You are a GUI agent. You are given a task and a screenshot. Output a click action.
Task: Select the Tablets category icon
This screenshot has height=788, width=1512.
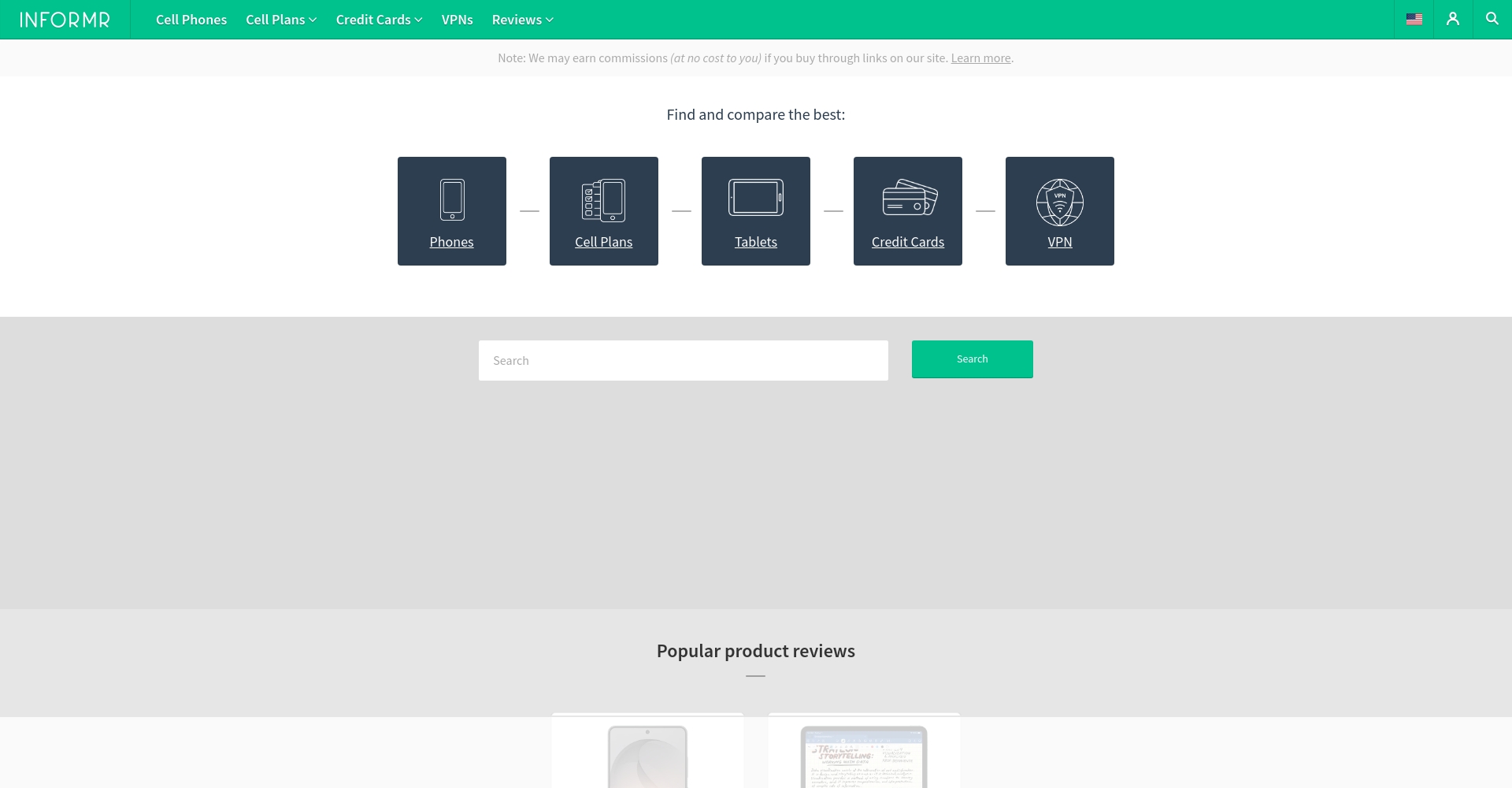[x=755, y=198]
